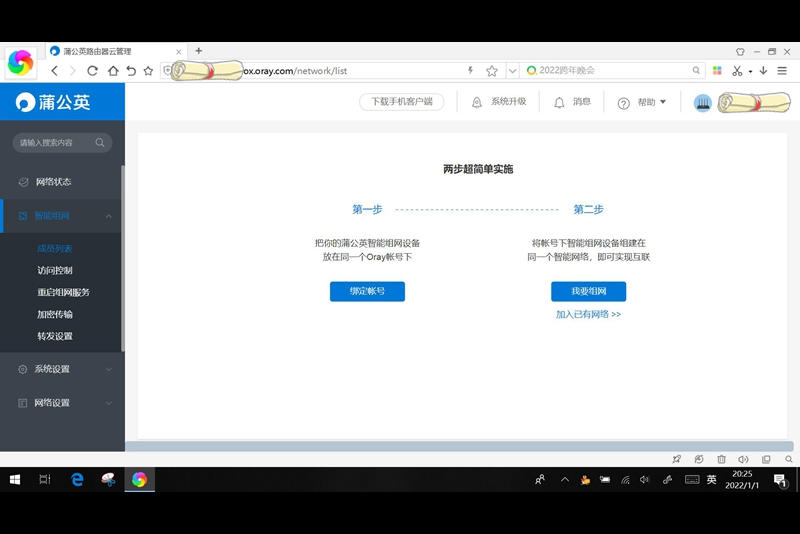The height and width of the screenshot is (534, 800).
Task: Click the taskbar clock showing 20:25
Action: pyautogui.click(x=742, y=479)
